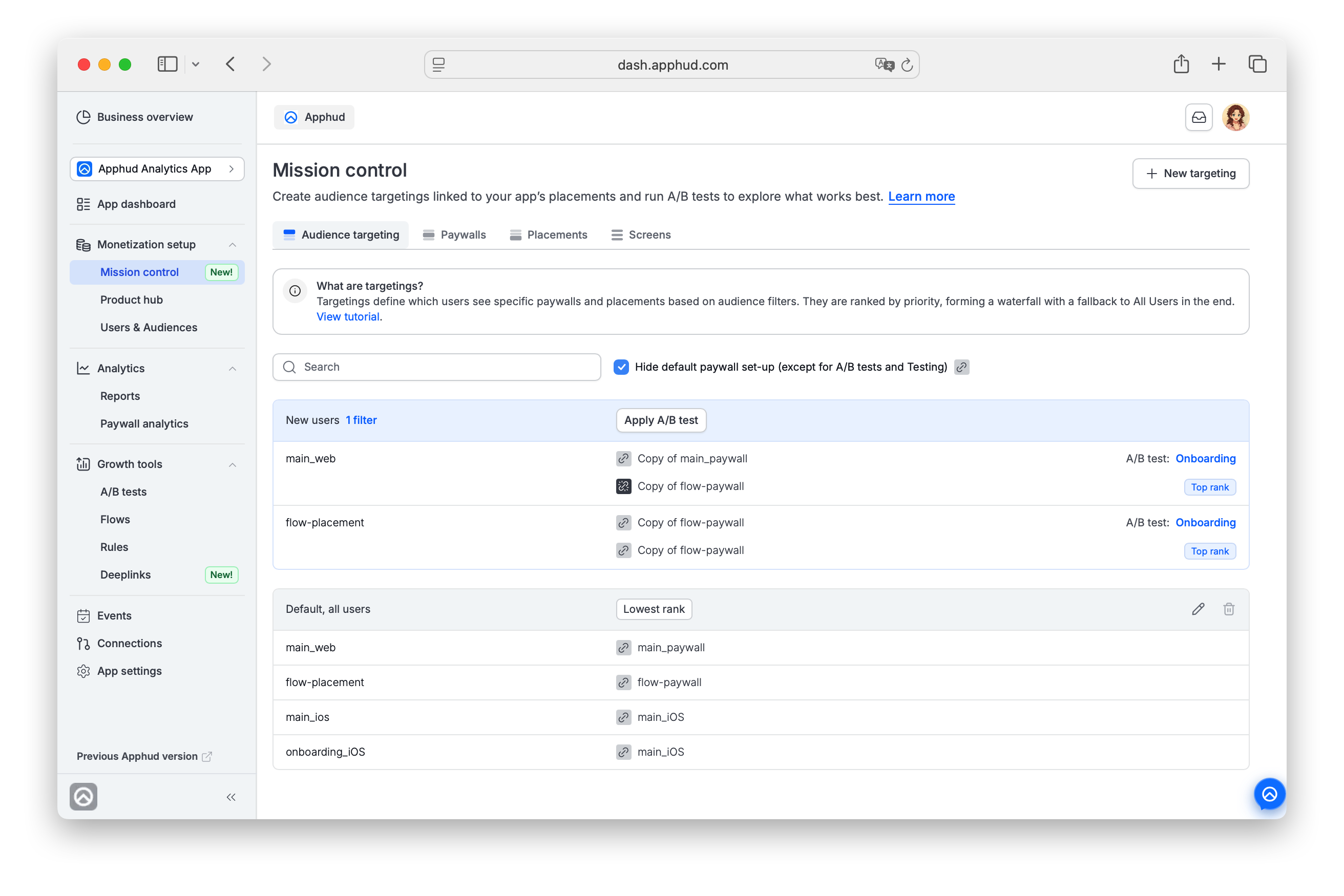Image resolution: width=1344 pixels, height=896 pixels.
Task: Click the New targeting button
Action: point(1190,173)
